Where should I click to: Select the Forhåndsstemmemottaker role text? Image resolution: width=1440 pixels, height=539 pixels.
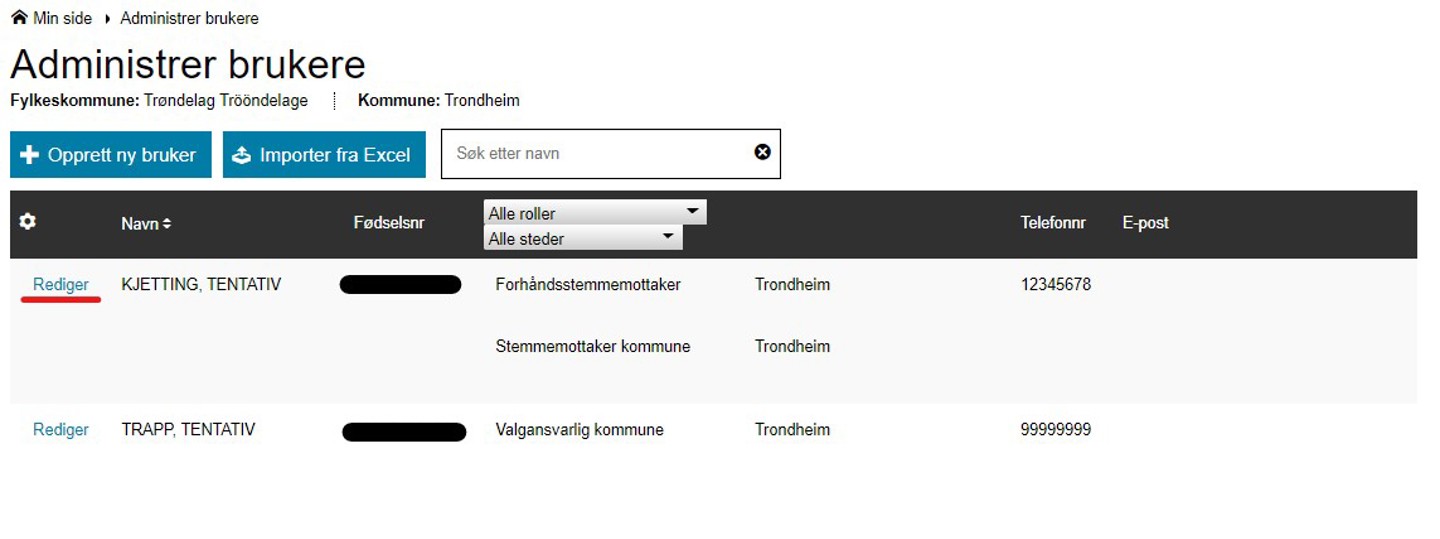pos(588,285)
